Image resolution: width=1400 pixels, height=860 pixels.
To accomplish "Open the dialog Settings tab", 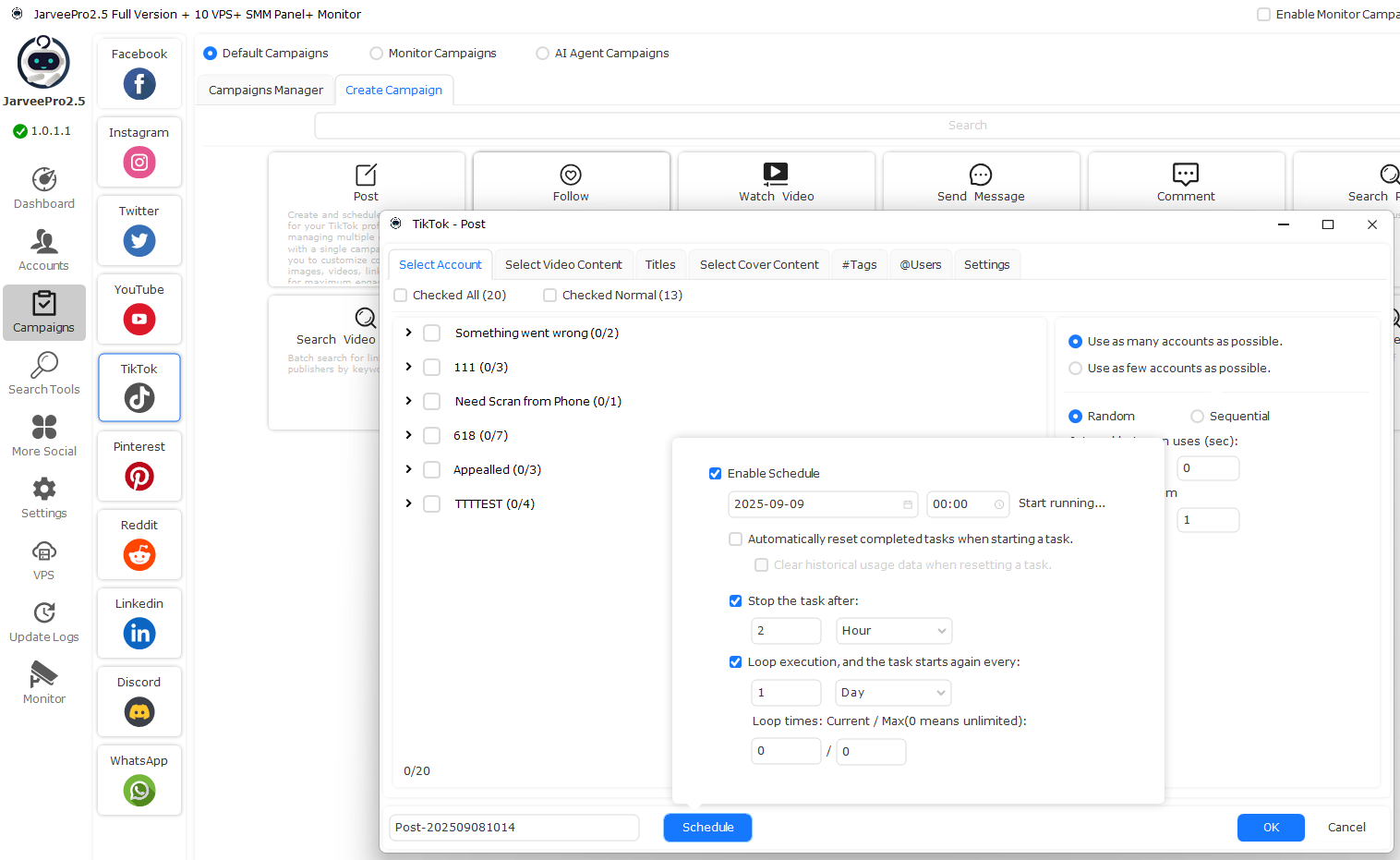I will coord(987,265).
